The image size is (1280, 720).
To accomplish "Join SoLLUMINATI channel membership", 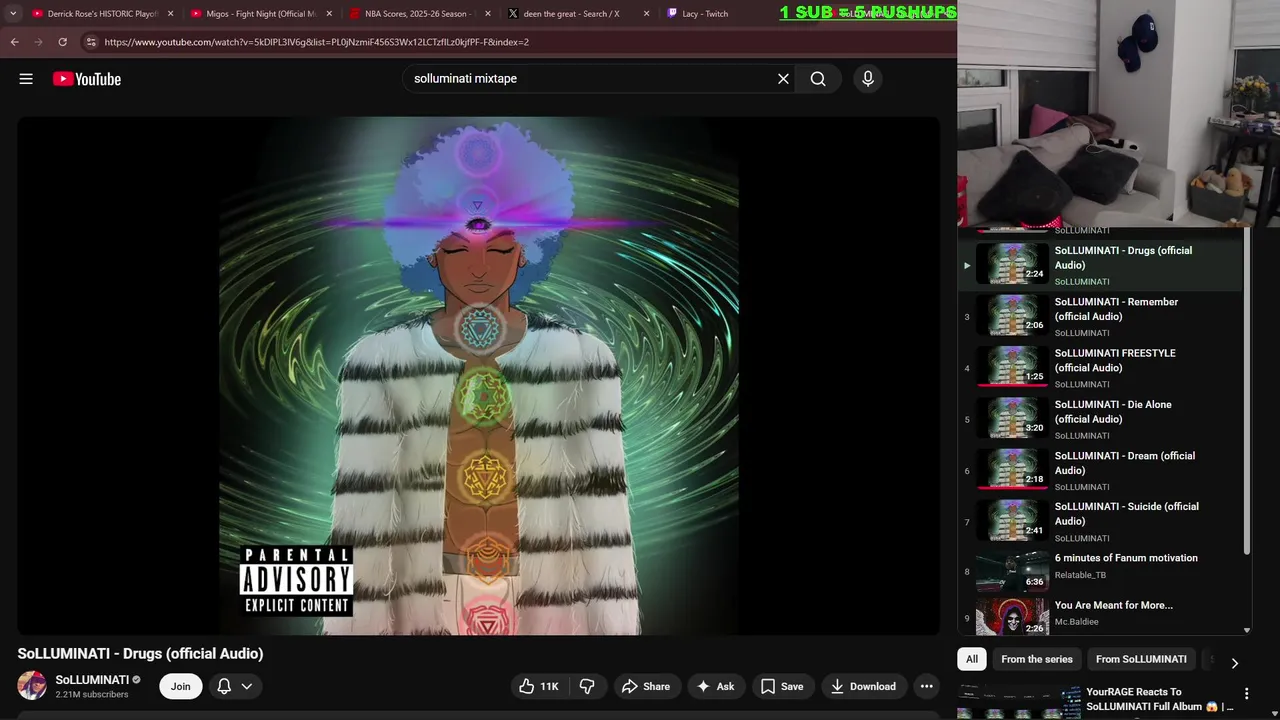I will (180, 686).
